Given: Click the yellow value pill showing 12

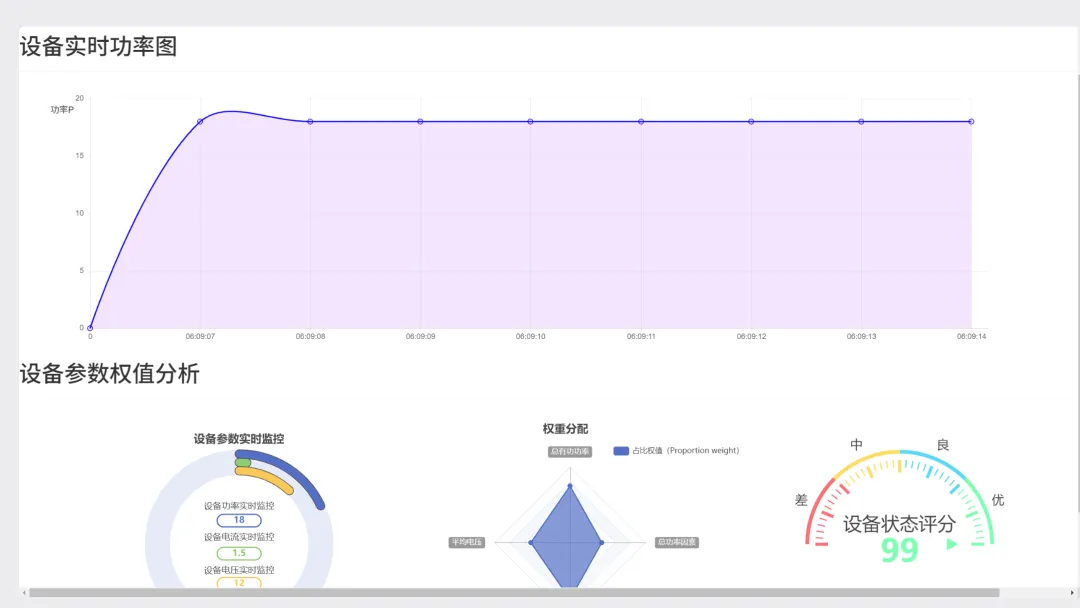Looking at the screenshot, I should 239,583.
